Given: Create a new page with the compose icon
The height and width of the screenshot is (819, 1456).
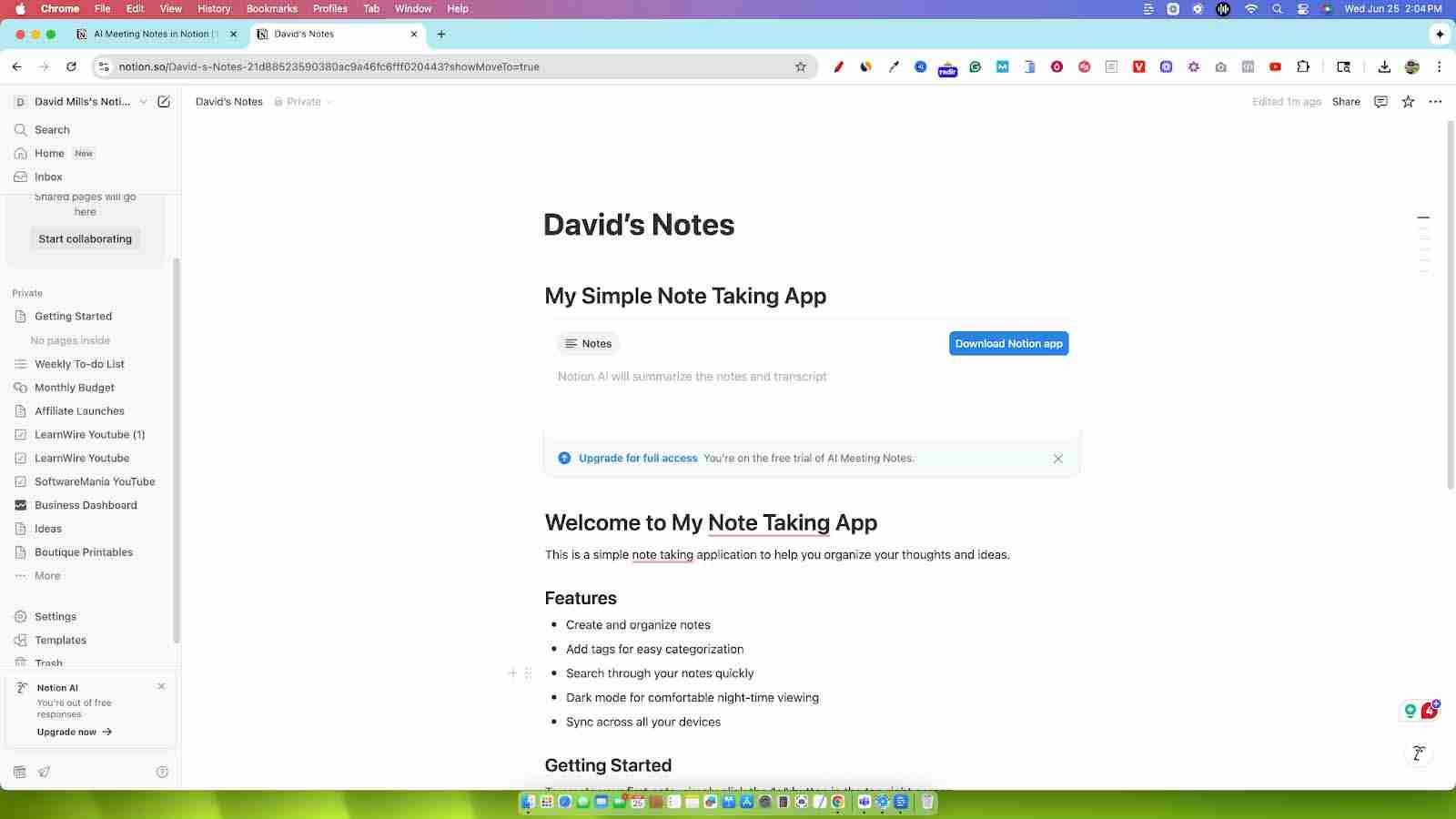Looking at the screenshot, I should click(164, 102).
